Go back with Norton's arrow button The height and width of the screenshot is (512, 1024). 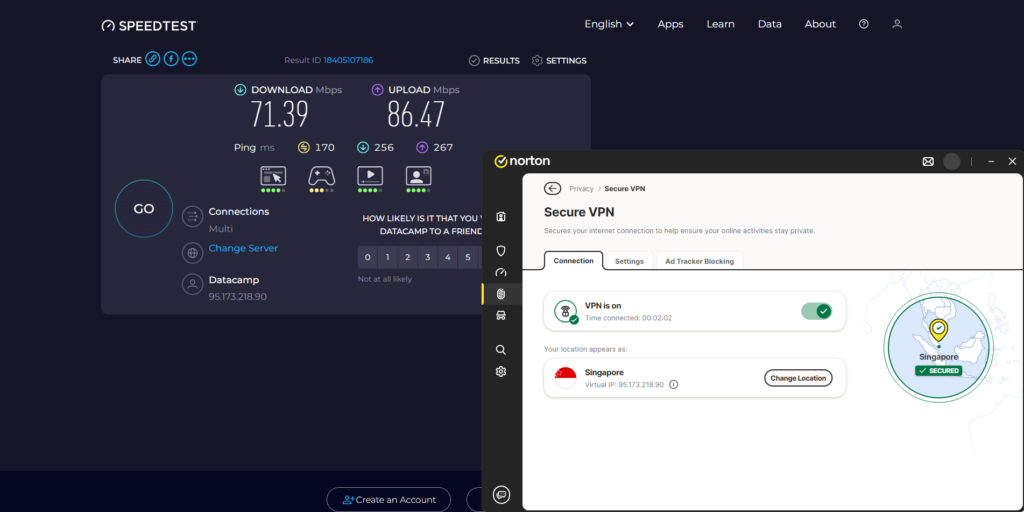[552, 189]
